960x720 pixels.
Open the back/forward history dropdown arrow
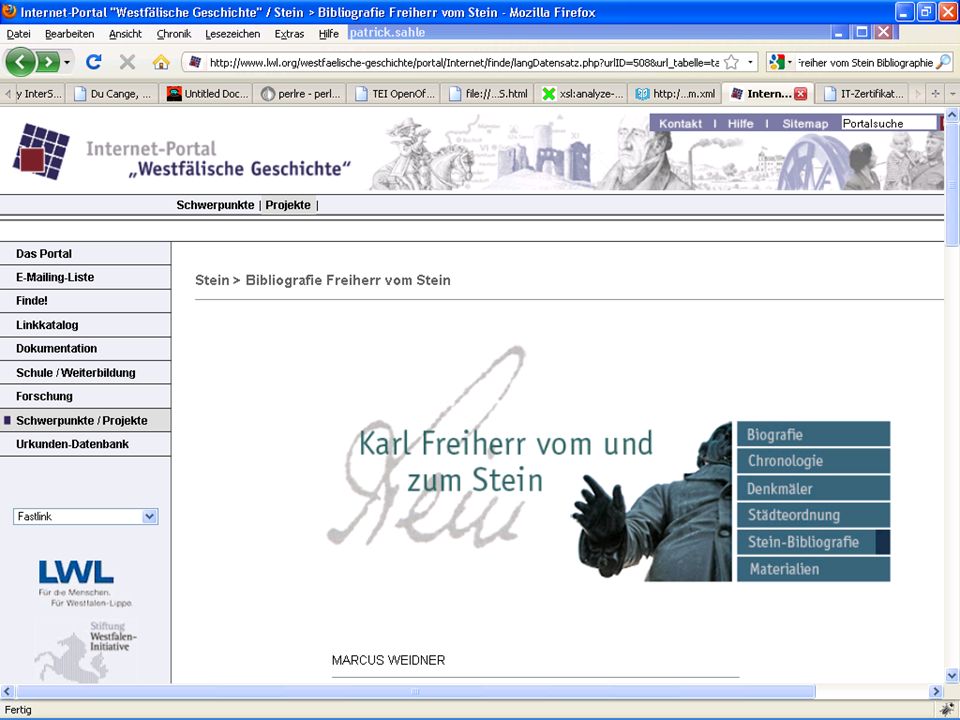[x=67, y=62]
